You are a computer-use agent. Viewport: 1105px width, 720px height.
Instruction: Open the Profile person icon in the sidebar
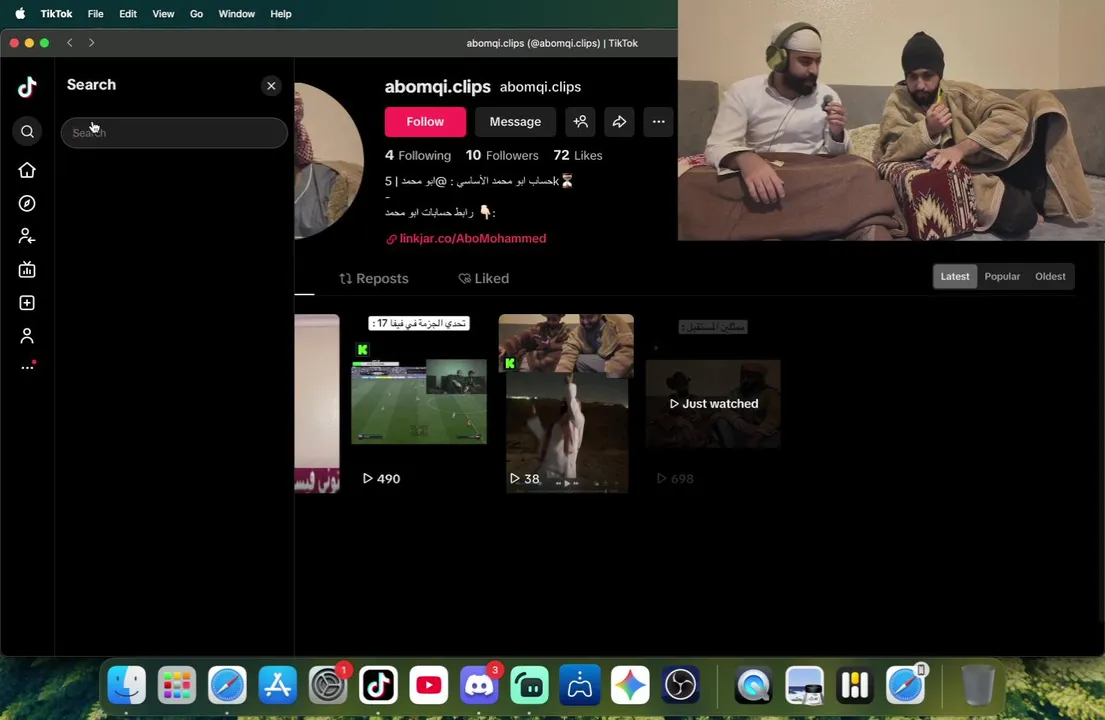click(x=27, y=336)
